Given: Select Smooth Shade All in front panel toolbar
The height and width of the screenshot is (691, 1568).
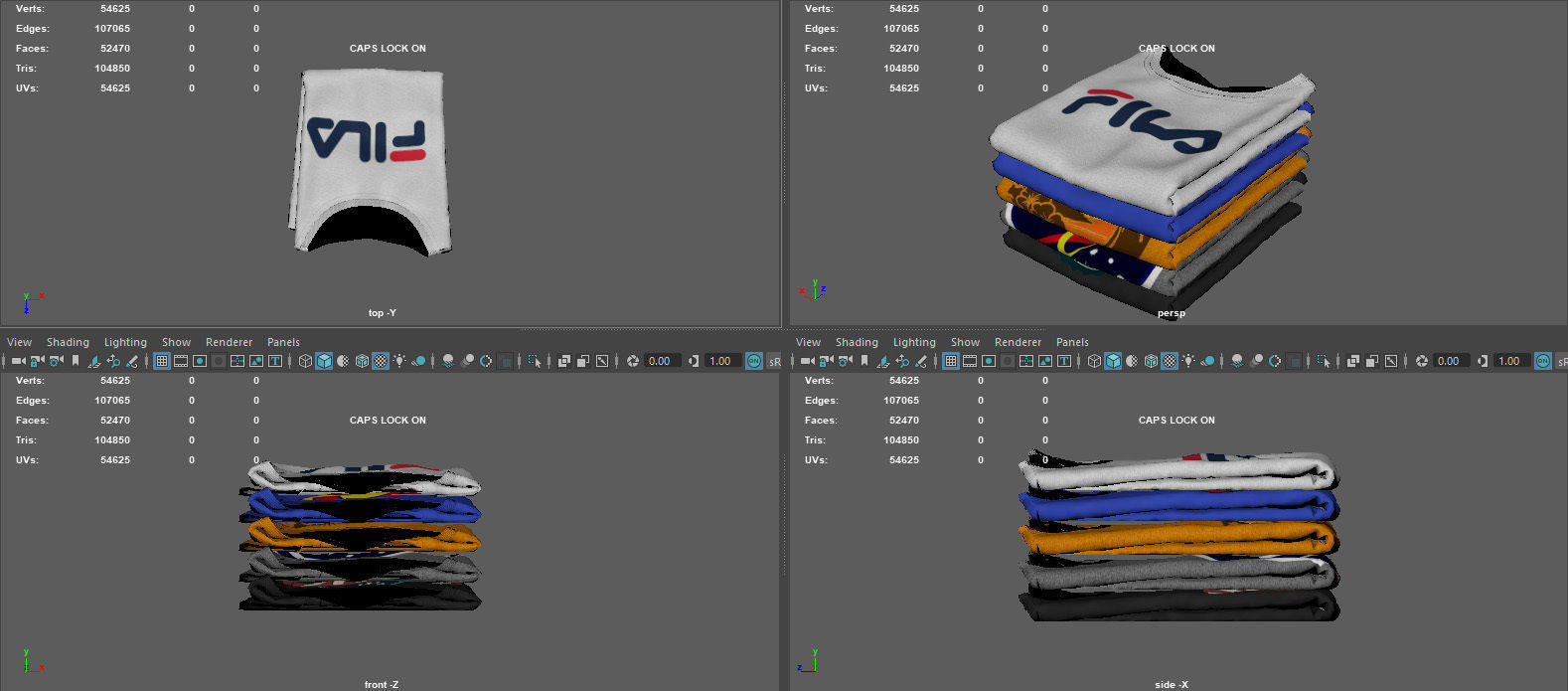Looking at the screenshot, I should [x=324, y=361].
